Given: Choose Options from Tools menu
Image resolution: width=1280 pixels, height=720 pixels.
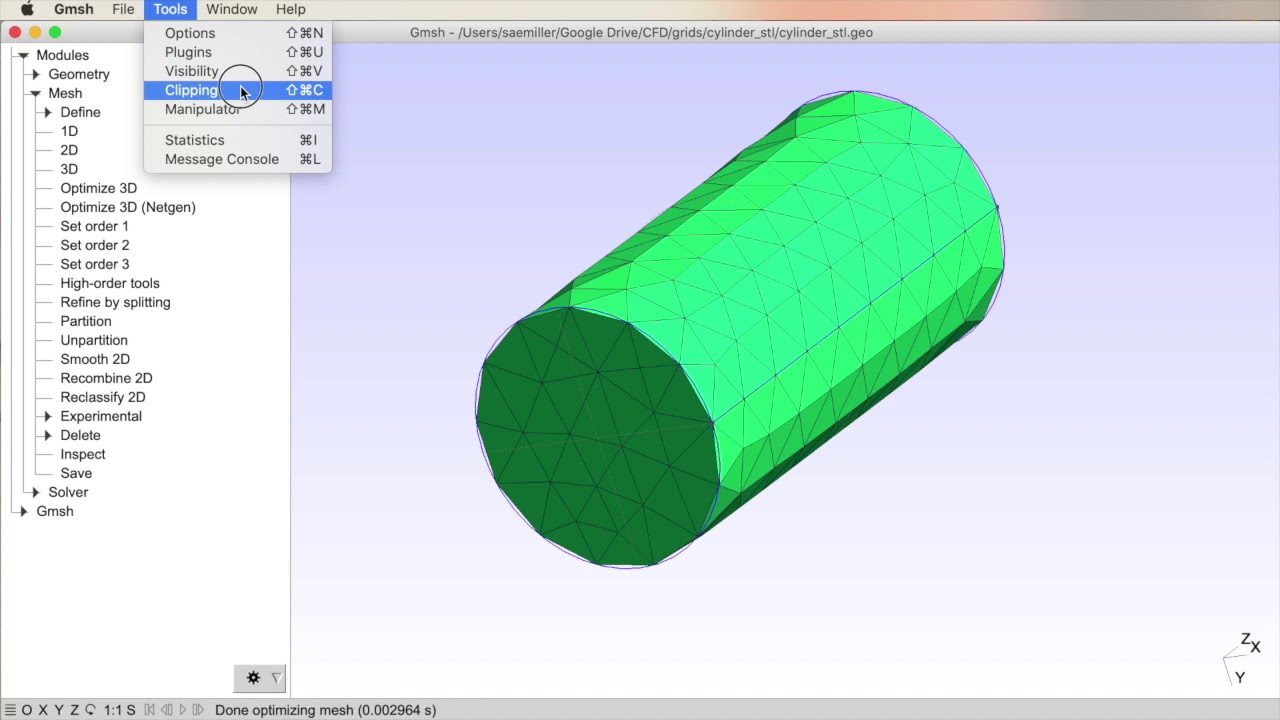Looking at the screenshot, I should click(238, 33).
